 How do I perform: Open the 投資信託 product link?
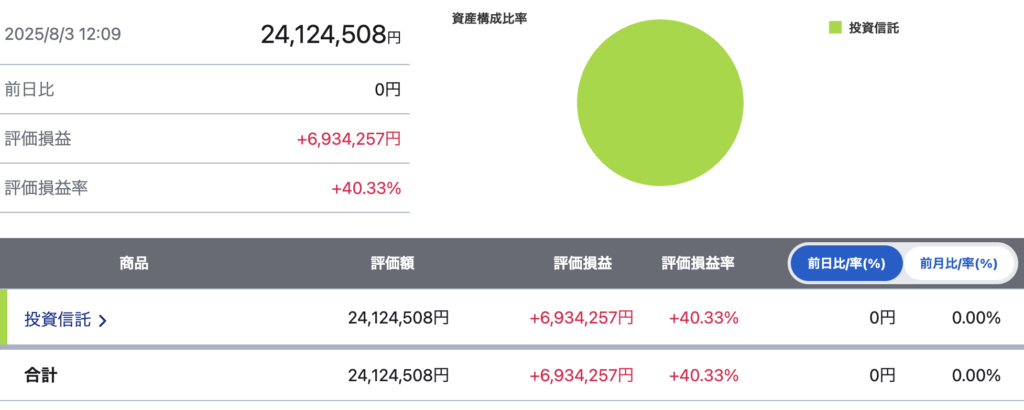pos(58,319)
